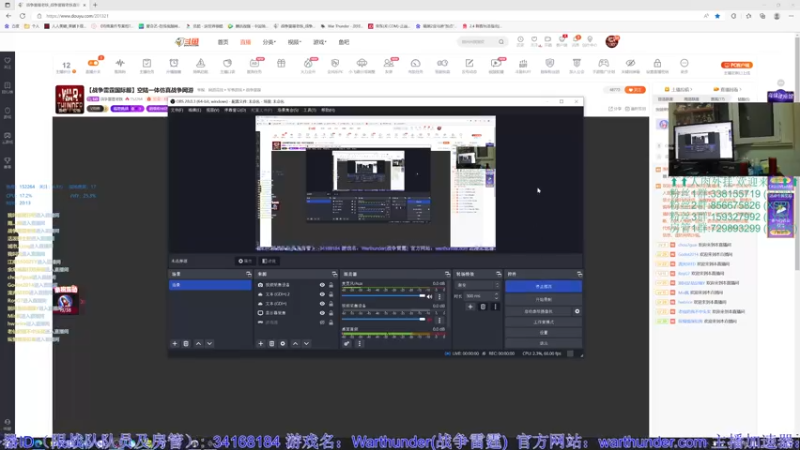This screenshot has height=450, width=800.
Task: Open OBS 视图 (View) menu
Action: (212, 110)
